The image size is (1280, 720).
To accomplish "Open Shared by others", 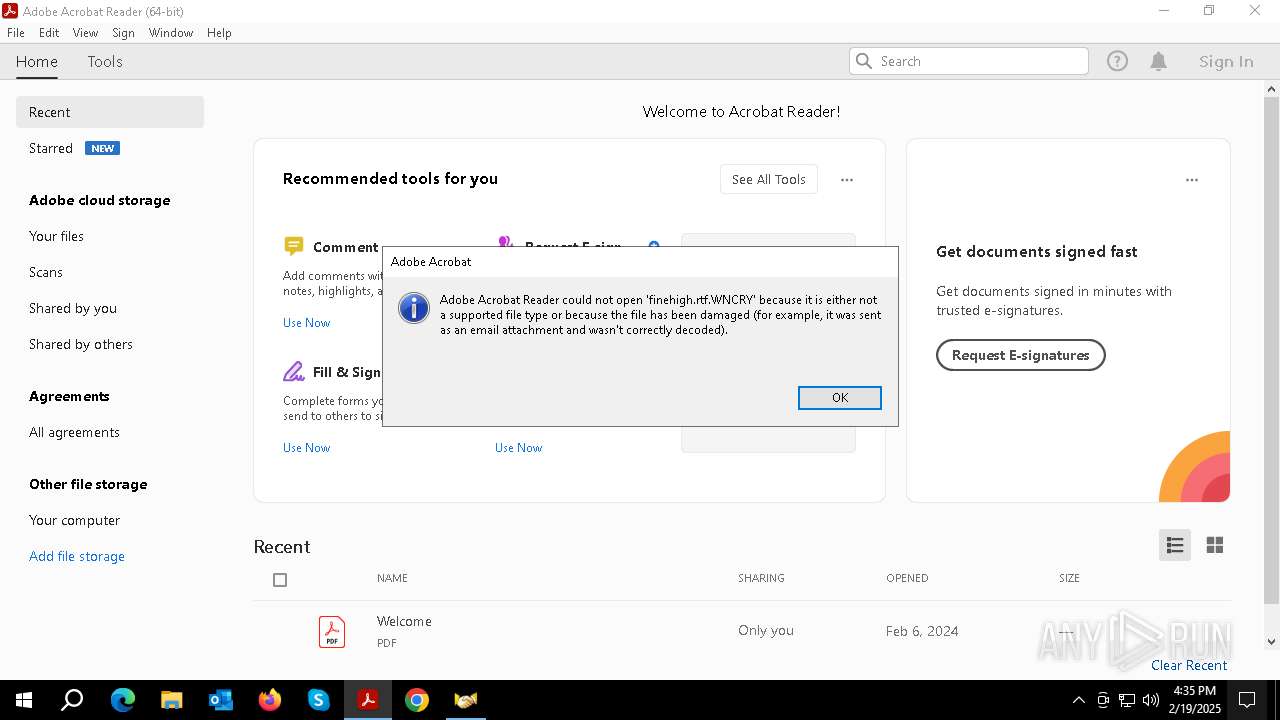I will (81, 344).
